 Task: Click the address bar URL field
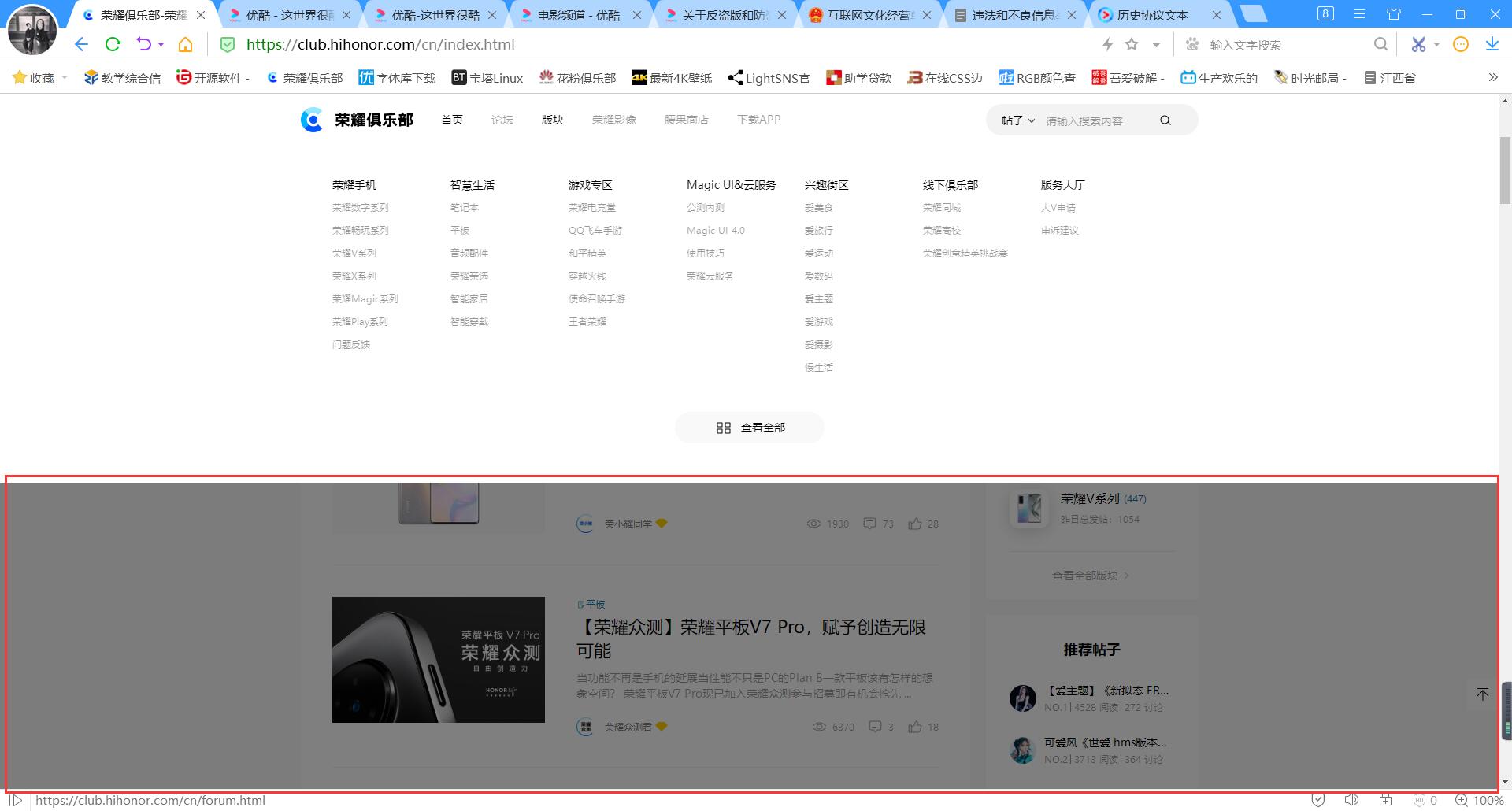(381, 45)
